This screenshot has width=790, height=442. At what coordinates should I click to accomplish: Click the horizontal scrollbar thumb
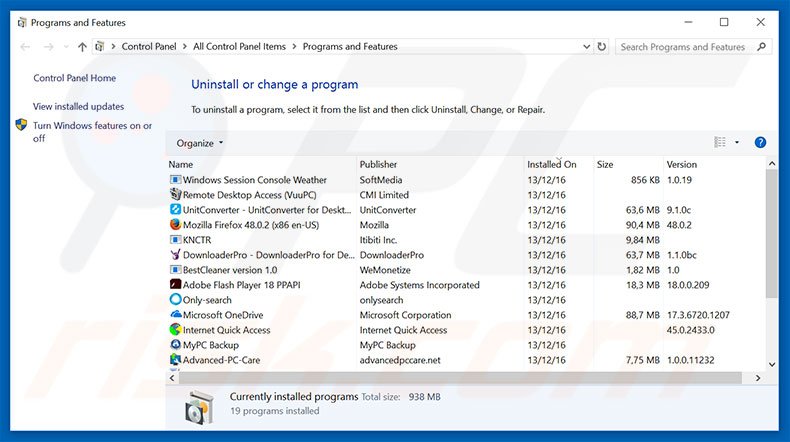pyautogui.click(x=460, y=378)
